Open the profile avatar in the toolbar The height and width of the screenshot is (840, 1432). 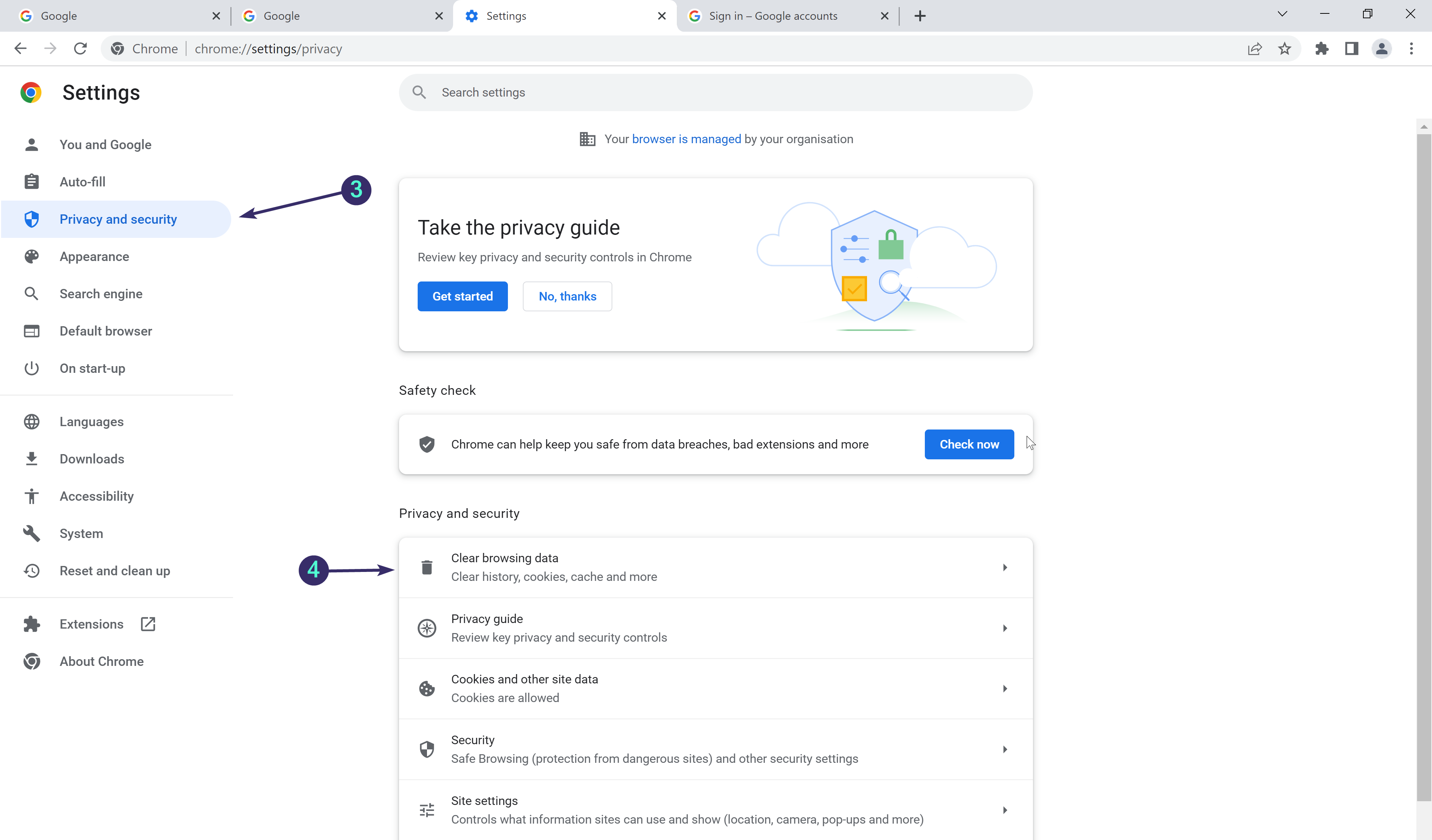coord(1382,49)
